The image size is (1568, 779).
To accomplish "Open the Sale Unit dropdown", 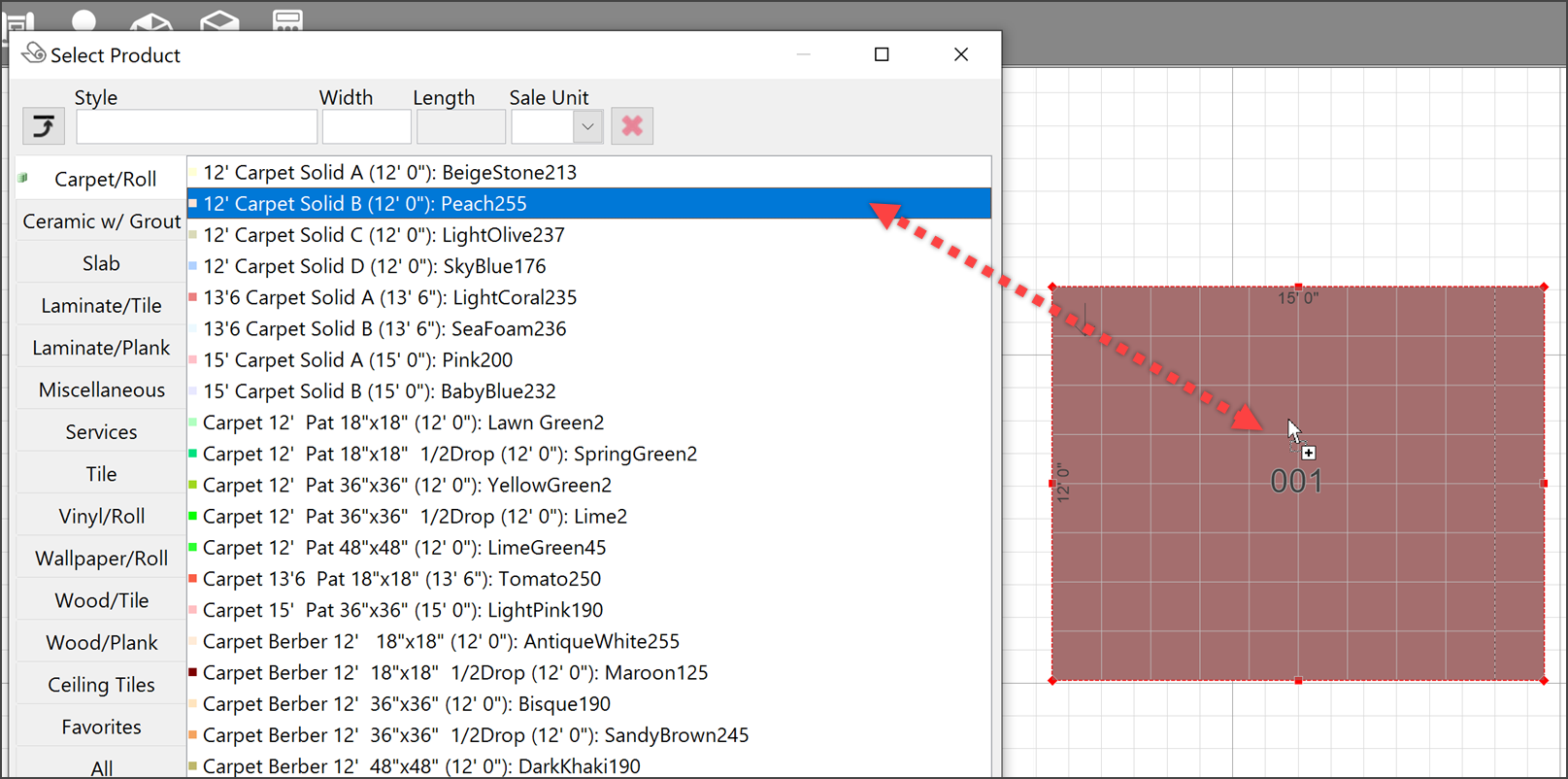I will coord(587,126).
